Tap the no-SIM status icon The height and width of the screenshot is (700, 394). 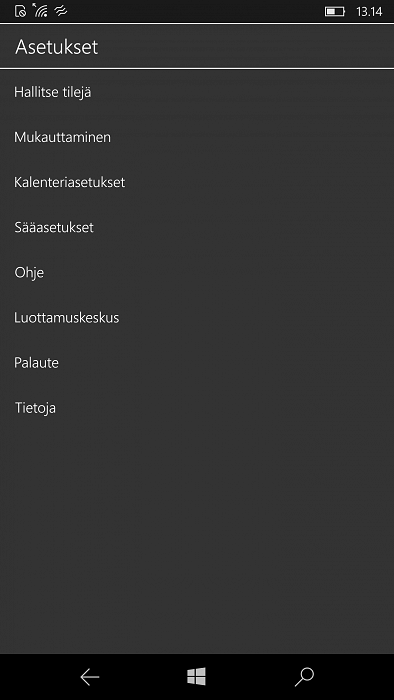click(x=21, y=11)
